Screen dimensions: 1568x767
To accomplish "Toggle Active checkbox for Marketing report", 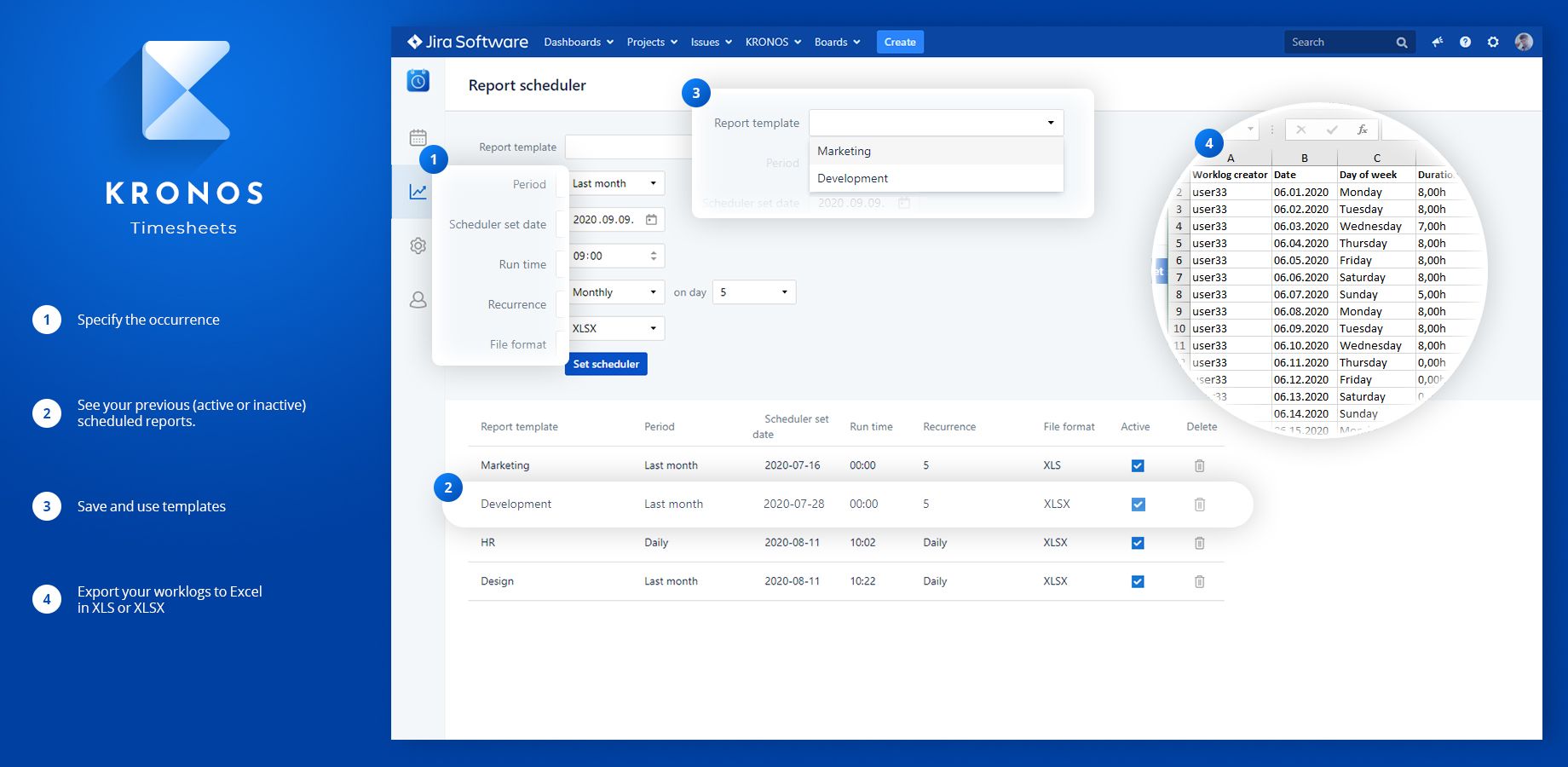I will (x=1137, y=465).
